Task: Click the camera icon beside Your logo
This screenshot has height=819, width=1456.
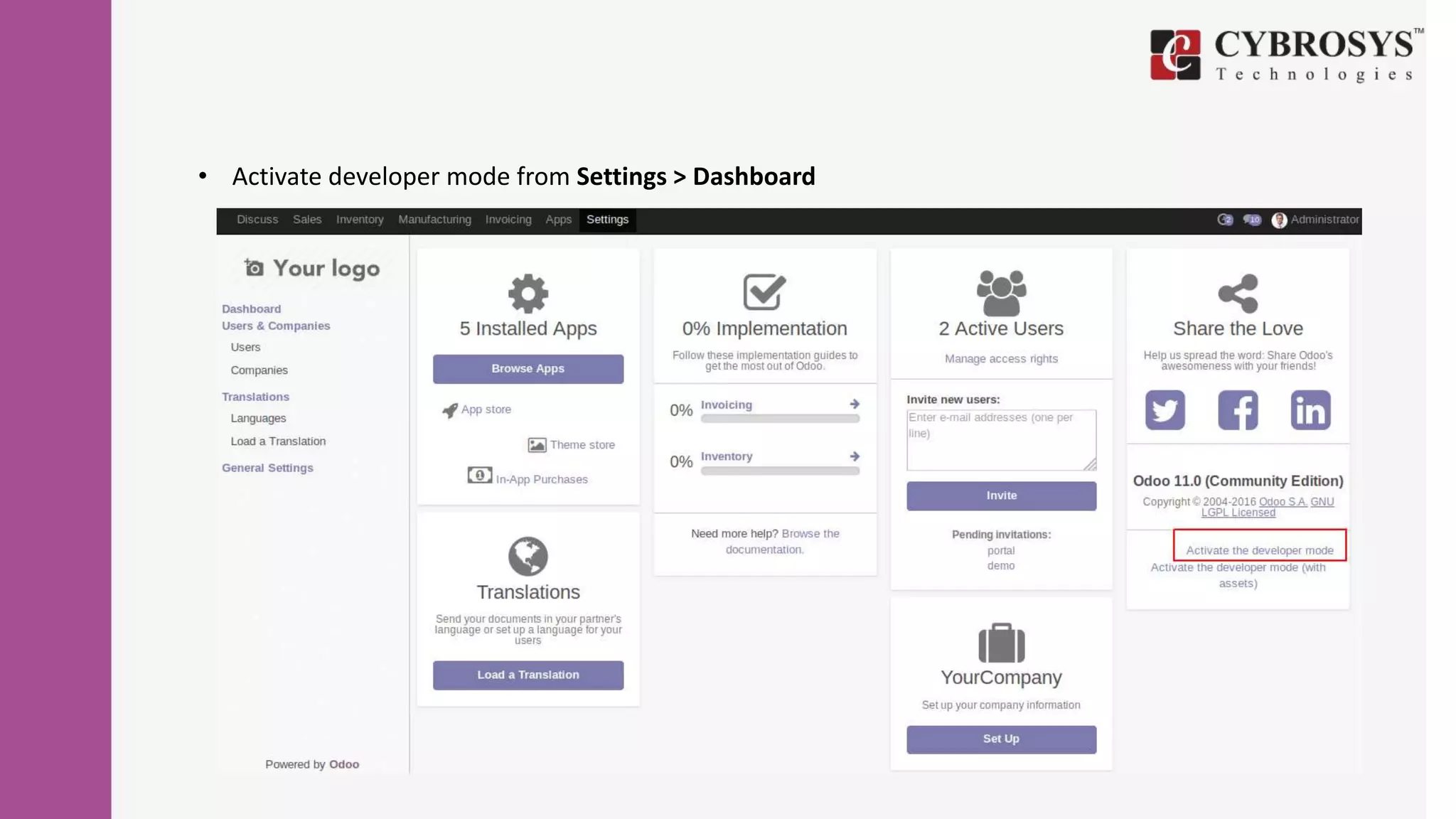Action: tap(255, 267)
